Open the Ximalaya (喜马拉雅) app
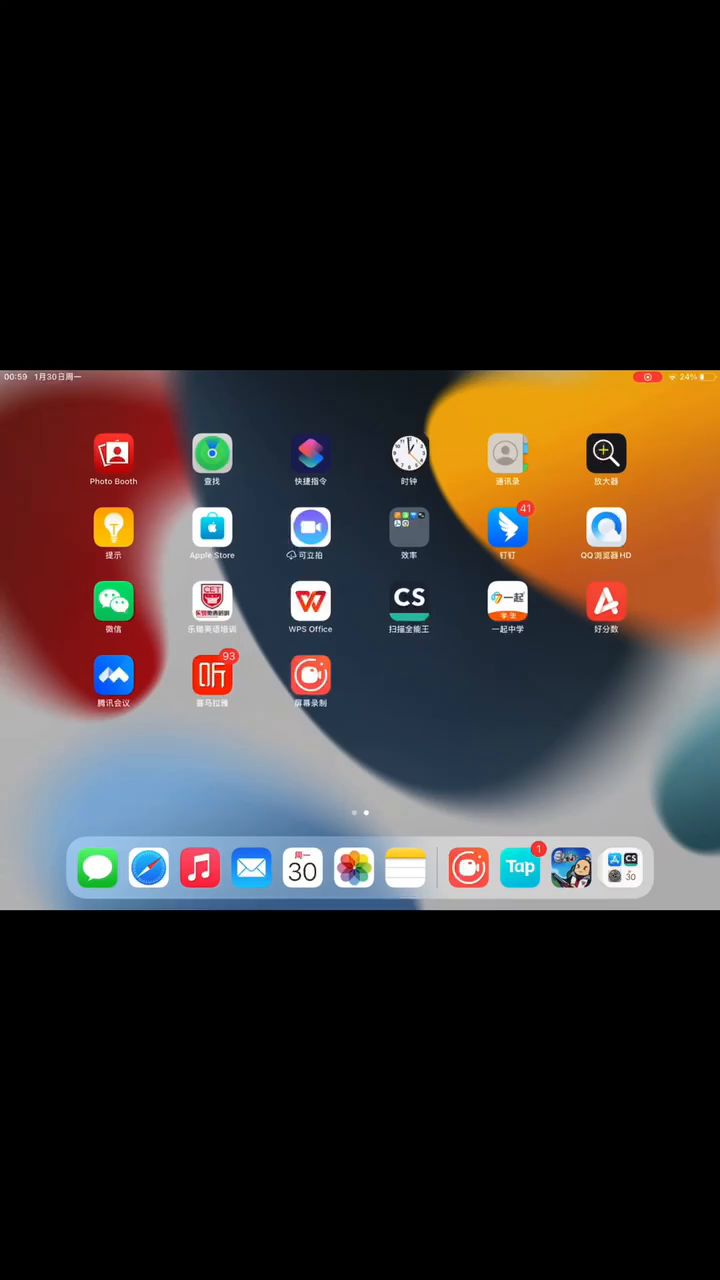The width and height of the screenshot is (720, 1280). pos(212,675)
